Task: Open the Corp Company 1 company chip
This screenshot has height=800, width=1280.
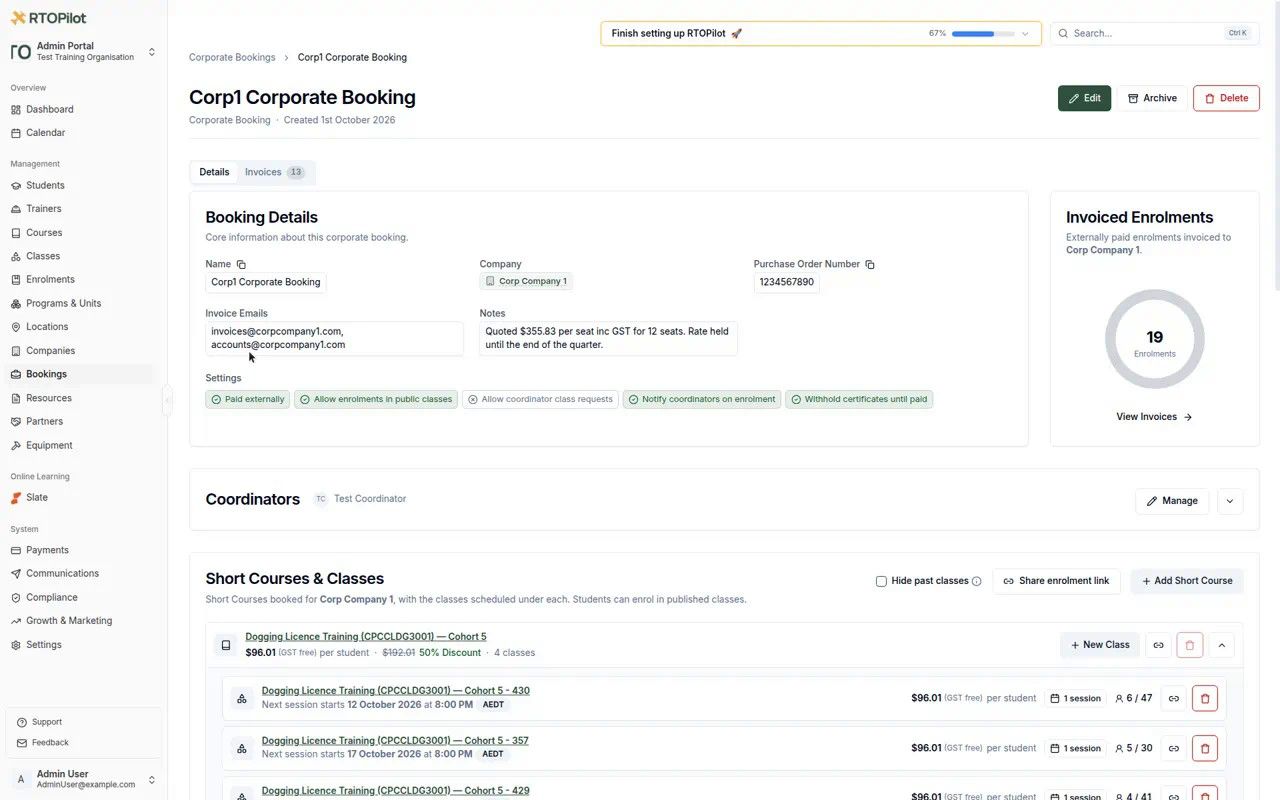Action: 526,282
